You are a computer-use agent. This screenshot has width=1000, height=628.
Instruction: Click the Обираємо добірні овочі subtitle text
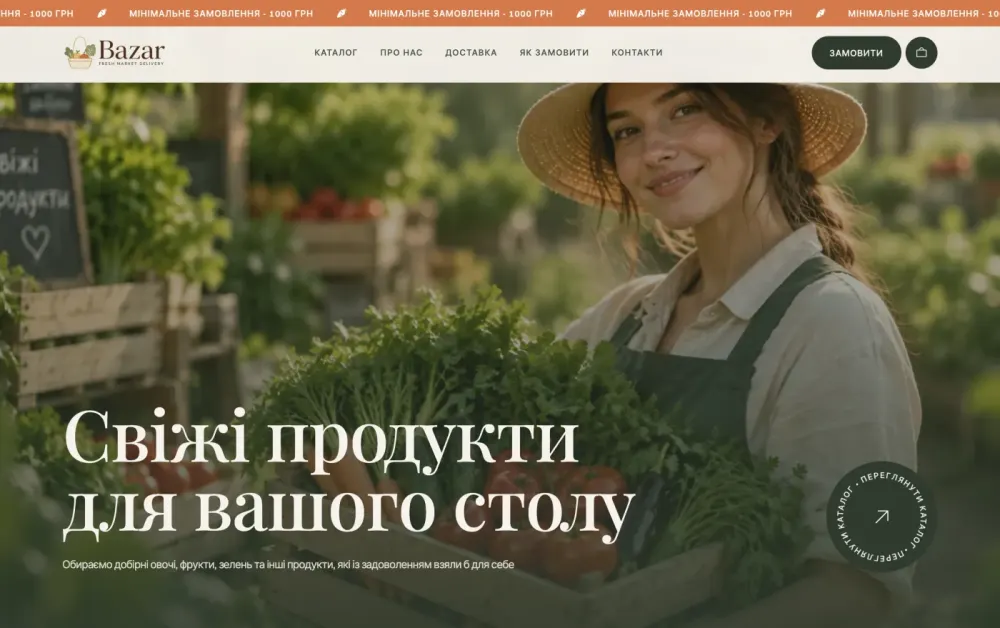point(288,565)
